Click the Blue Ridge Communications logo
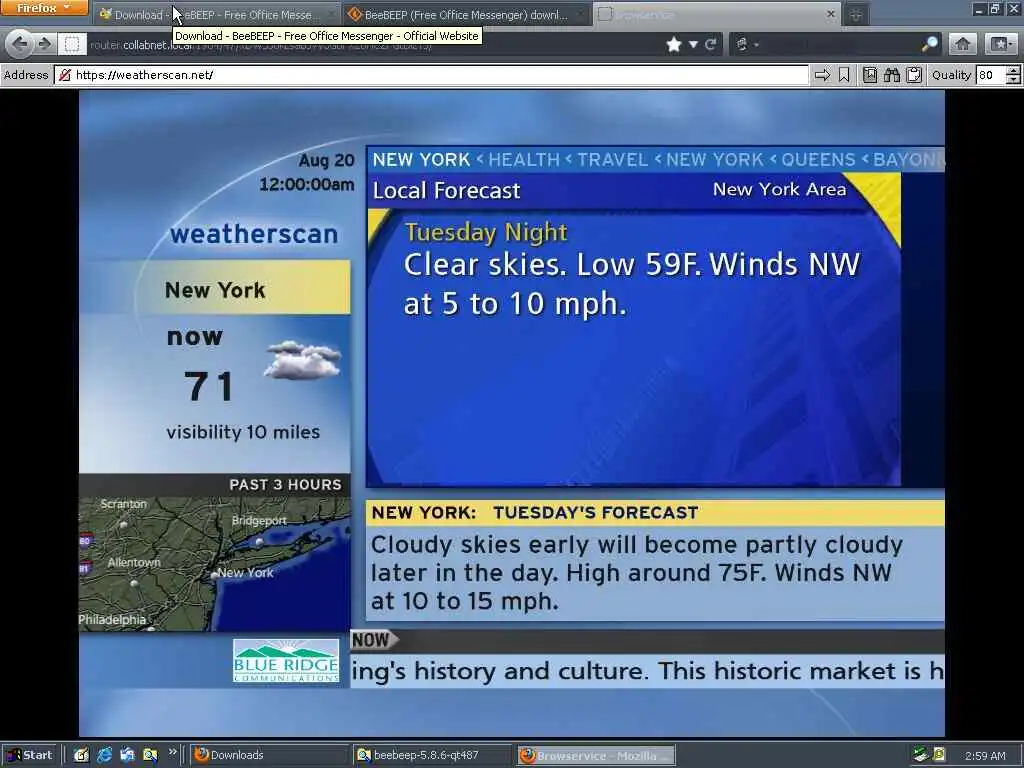Viewport: 1024px width, 768px height. point(286,661)
